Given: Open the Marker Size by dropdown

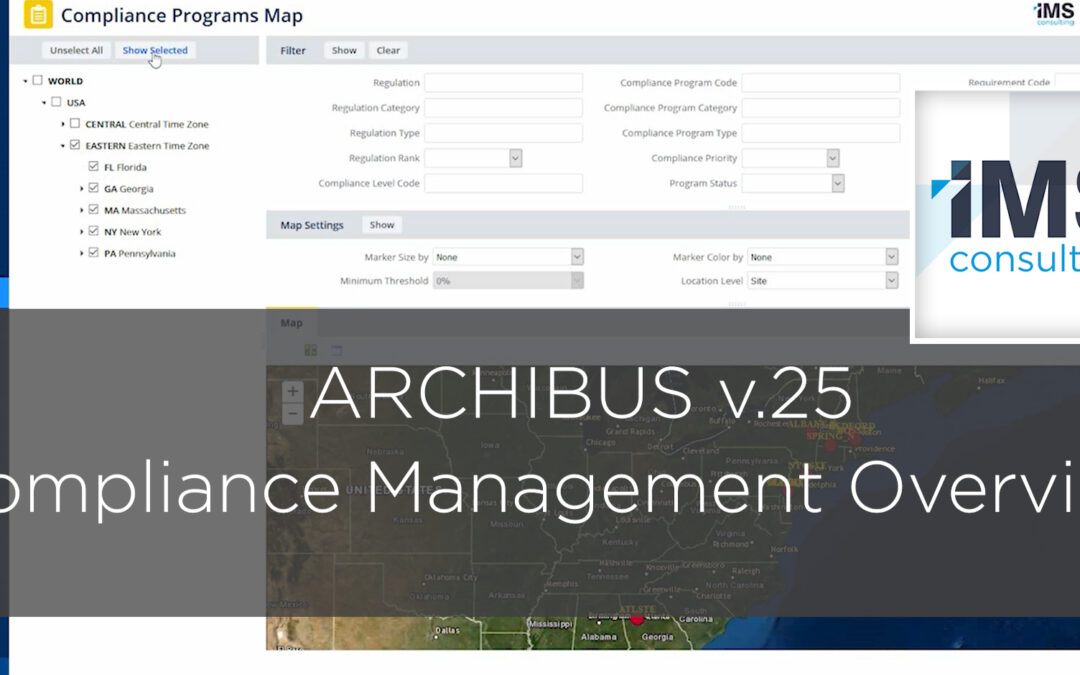Looking at the screenshot, I should click(x=577, y=257).
